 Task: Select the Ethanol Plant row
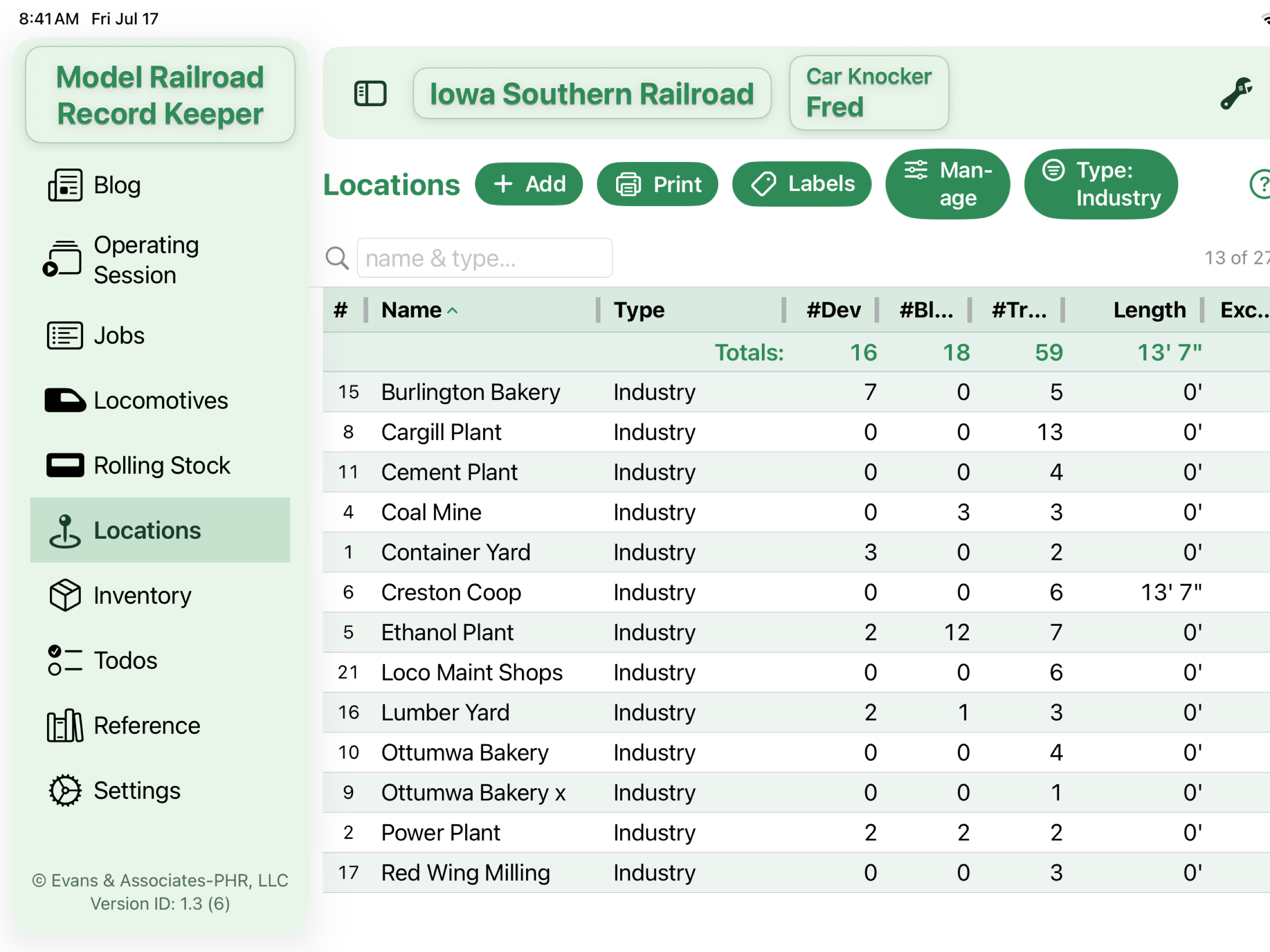[x=797, y=632]
